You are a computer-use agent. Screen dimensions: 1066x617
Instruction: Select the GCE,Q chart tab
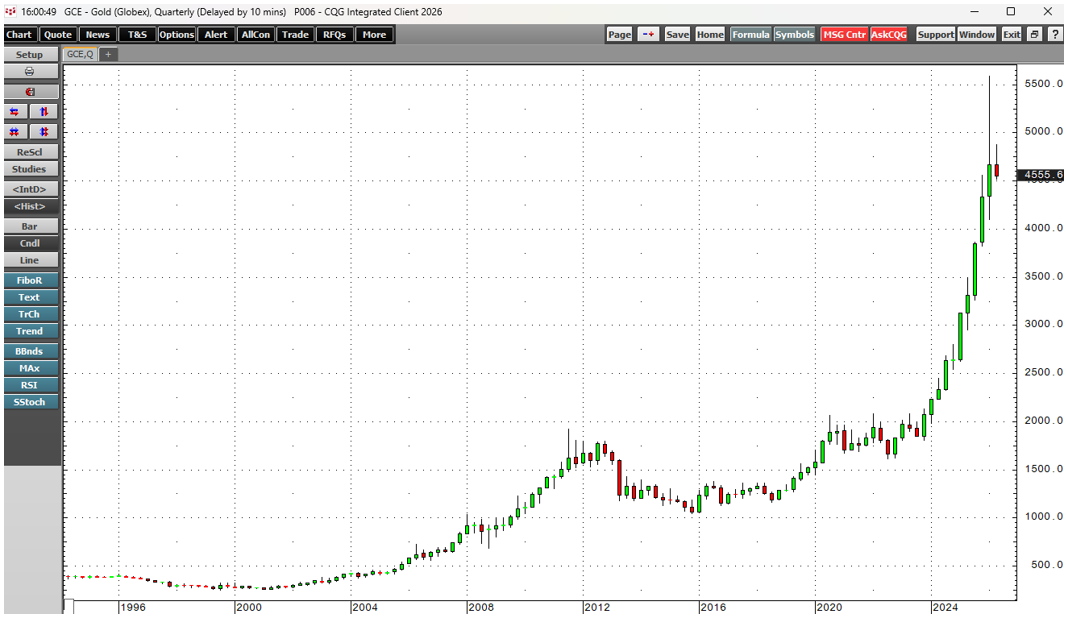point(79,54)
